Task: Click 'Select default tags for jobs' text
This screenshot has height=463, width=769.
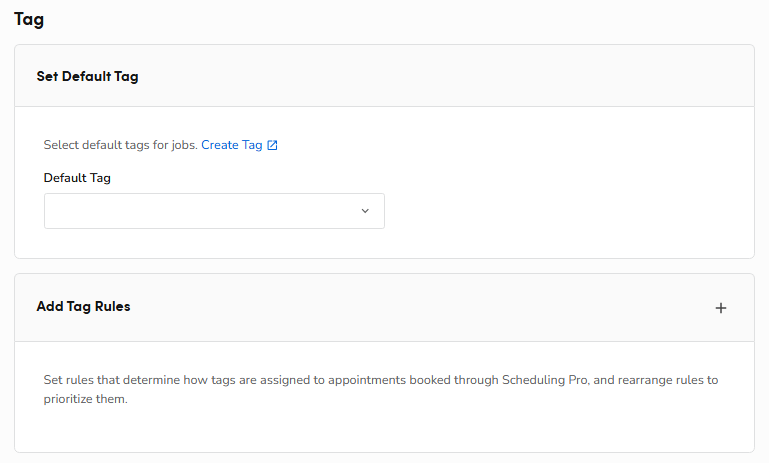Action: click(120, 145)
